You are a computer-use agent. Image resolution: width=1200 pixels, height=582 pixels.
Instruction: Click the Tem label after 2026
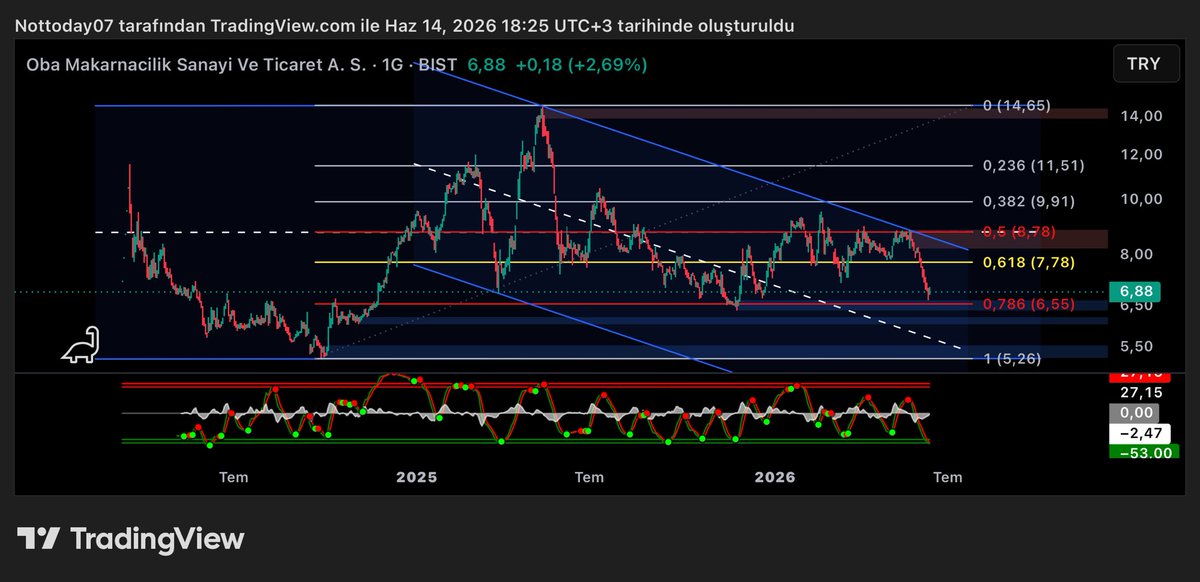click(x=947, y=477)
